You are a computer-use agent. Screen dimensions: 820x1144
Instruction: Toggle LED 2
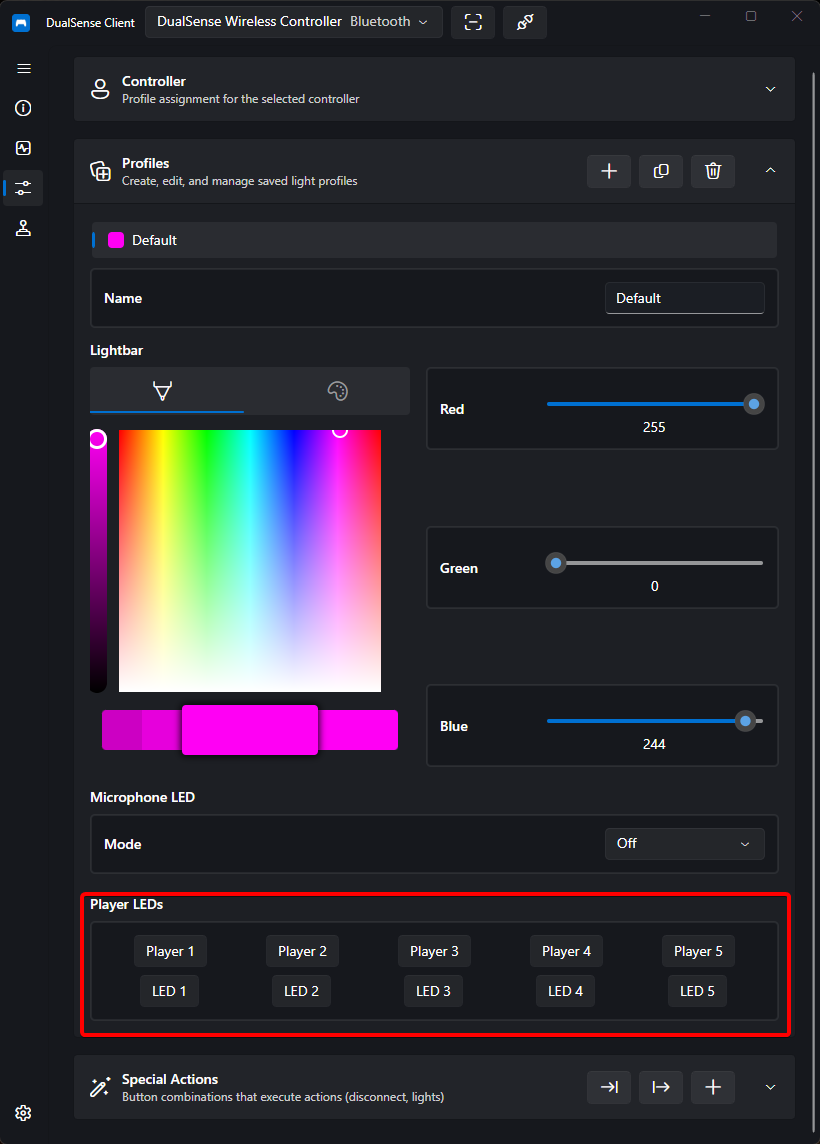coord(301,991)
